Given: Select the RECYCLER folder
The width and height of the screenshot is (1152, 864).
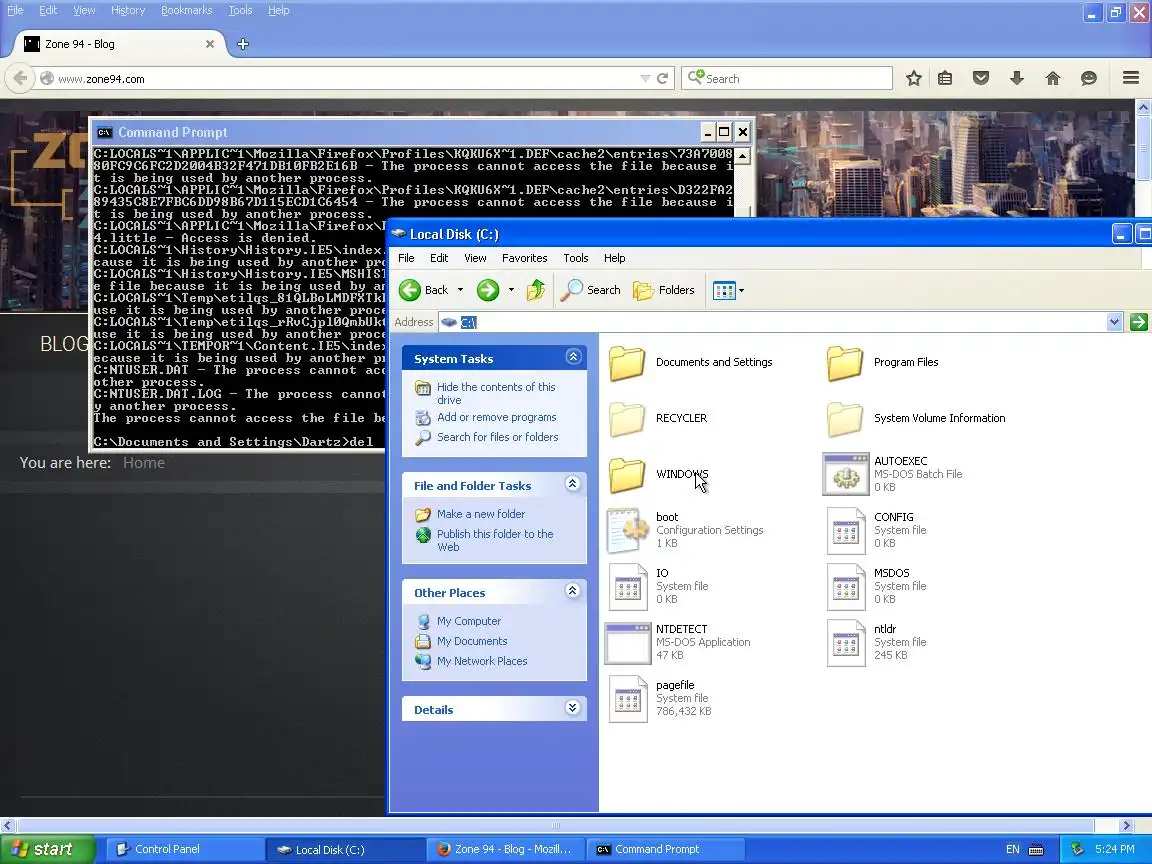Looking at the screenshot, I should tap(658, 419).
